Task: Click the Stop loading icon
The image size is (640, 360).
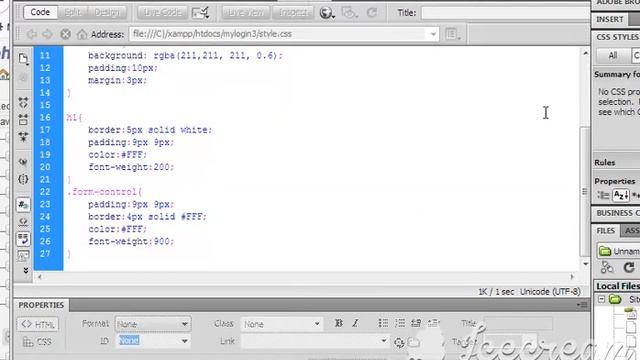Action: tap(65, 34)
